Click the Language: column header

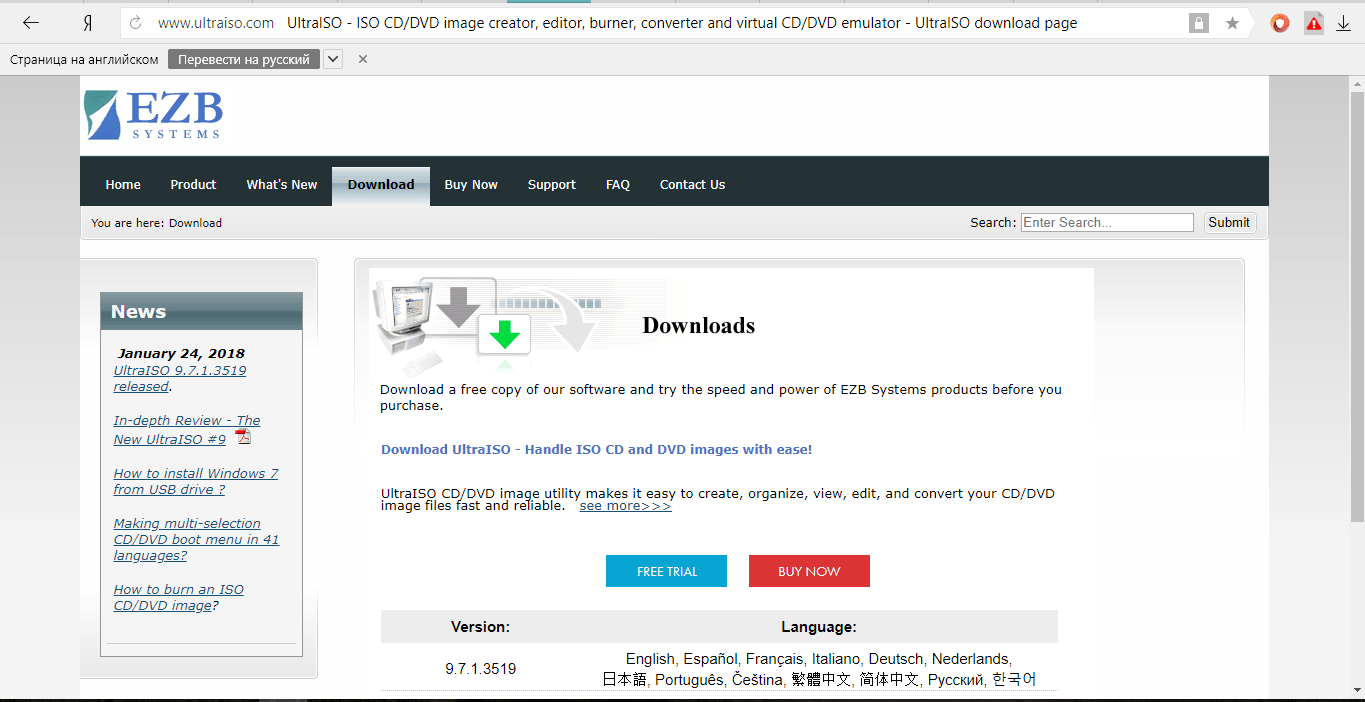819,627
